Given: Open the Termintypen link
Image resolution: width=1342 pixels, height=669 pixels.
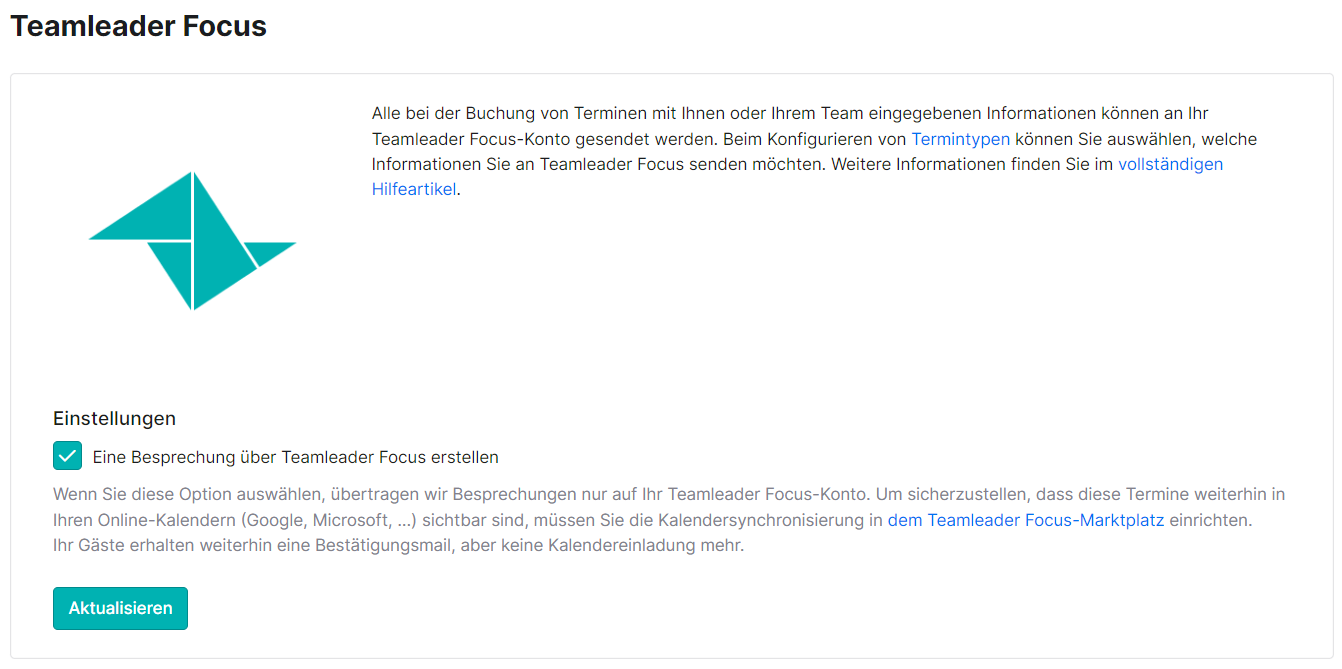Looking at the screenshot, I should click(960, 139).
